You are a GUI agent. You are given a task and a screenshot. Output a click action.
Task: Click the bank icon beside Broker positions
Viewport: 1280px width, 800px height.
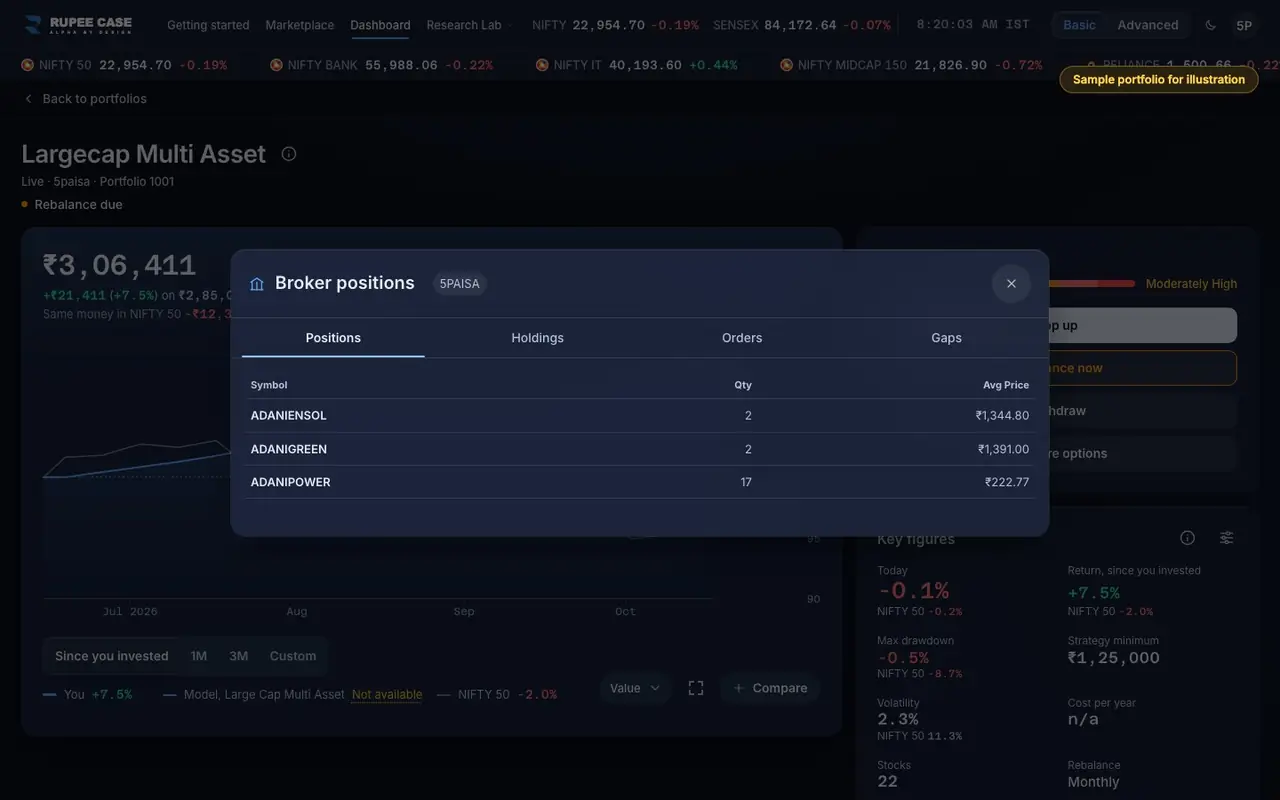[257, 284]
